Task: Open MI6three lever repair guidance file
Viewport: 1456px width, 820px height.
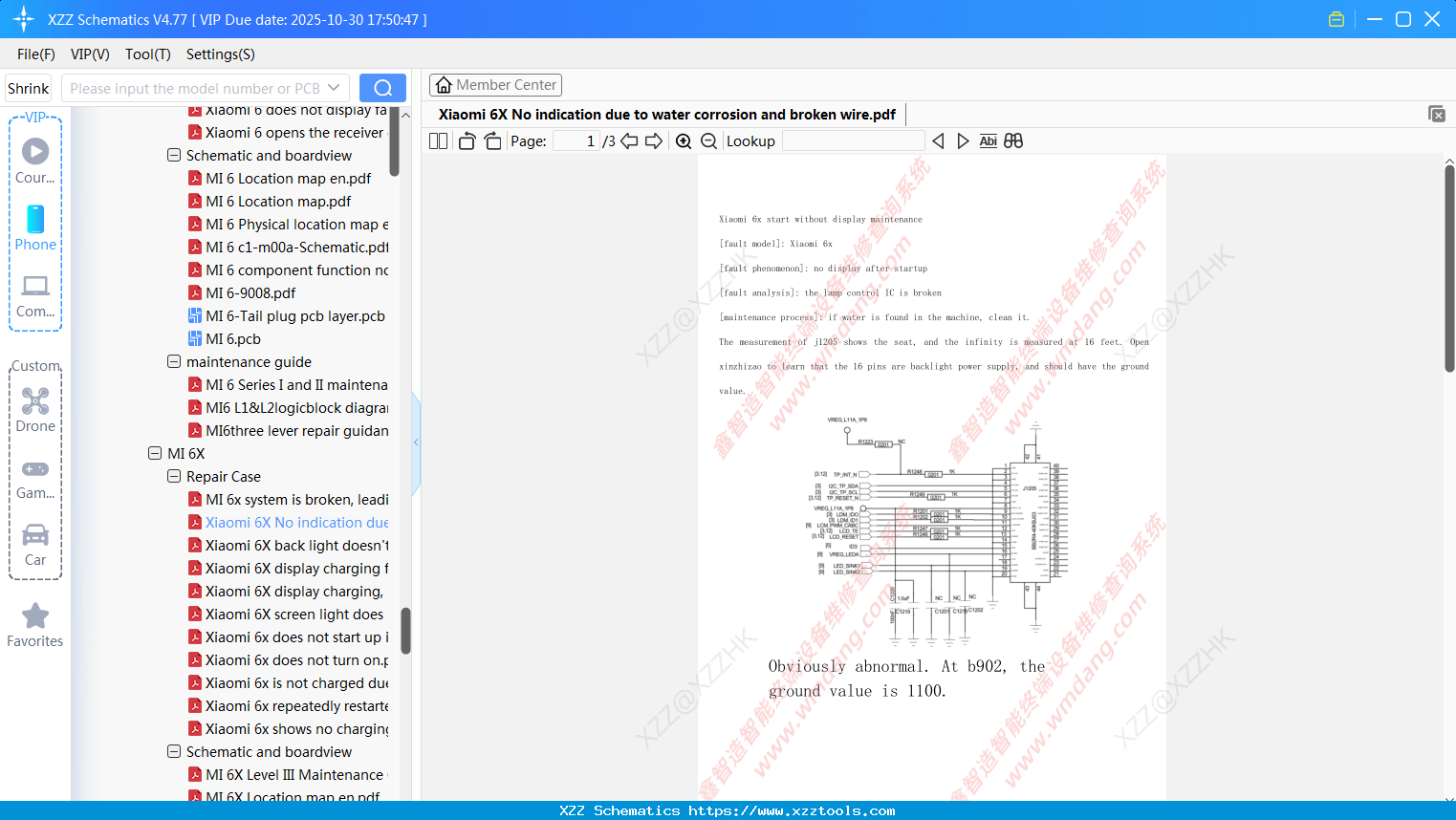Action: (x=288, y=431)
